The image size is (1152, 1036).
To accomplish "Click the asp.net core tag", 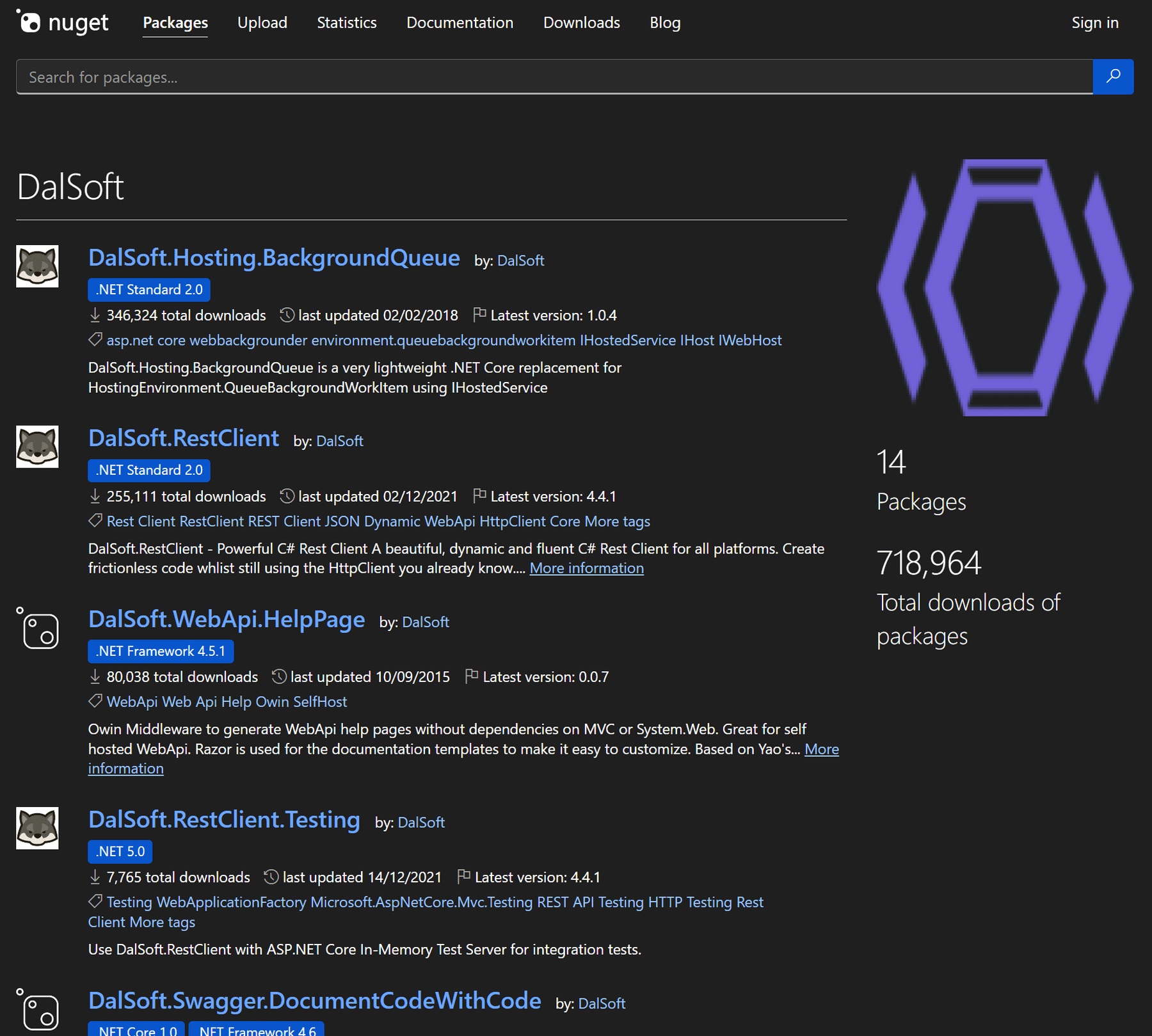I will 146,340.
